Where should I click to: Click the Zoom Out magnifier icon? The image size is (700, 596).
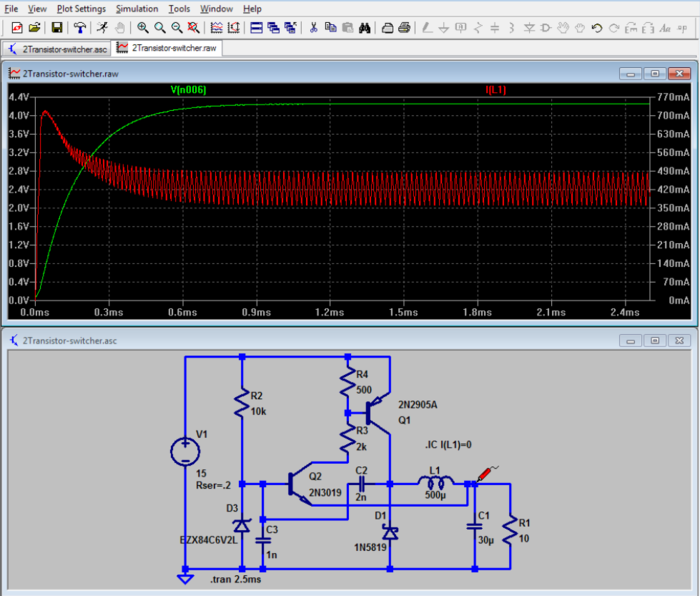[x=177, y=28]
